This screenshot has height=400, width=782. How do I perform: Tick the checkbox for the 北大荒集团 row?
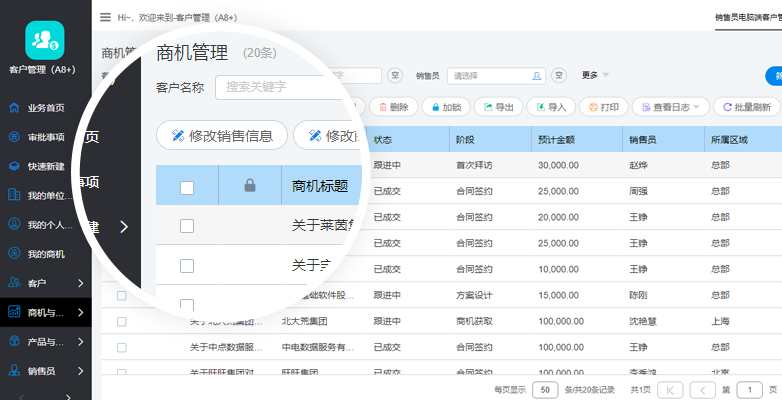122,322
